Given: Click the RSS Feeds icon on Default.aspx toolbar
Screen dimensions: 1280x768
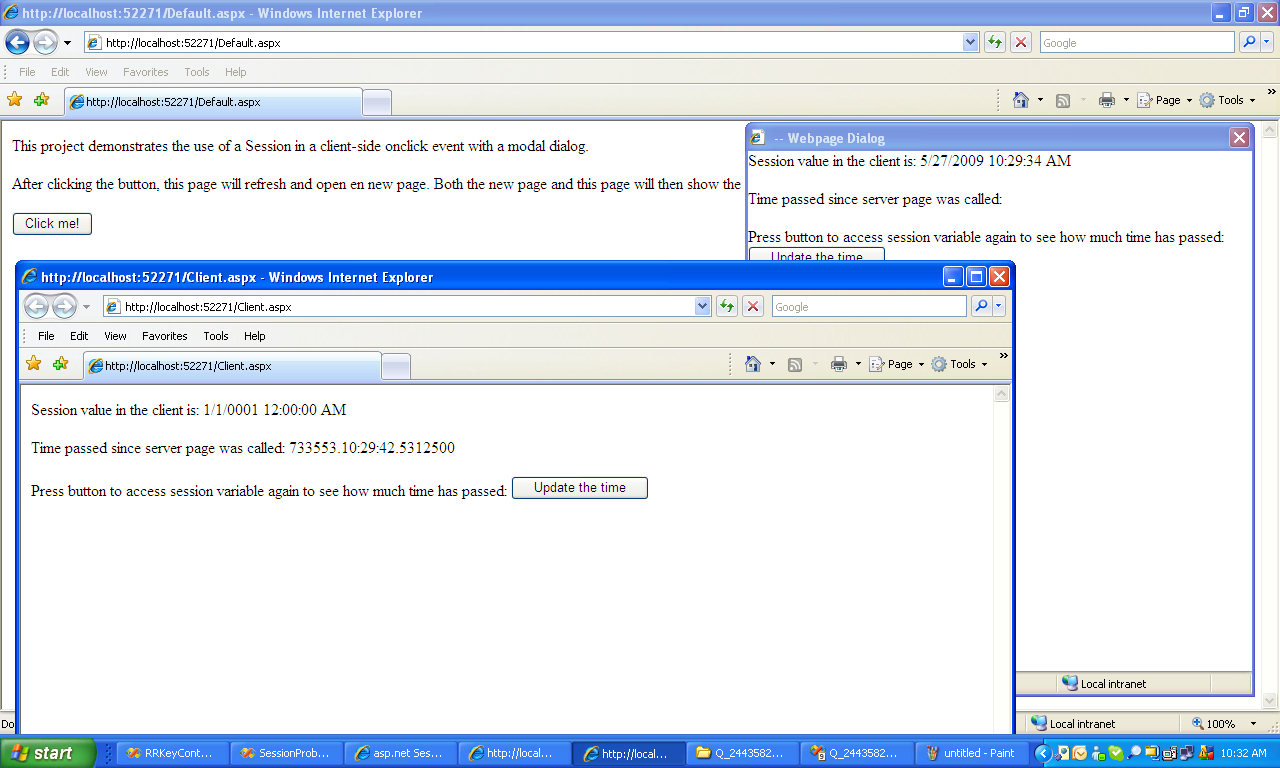Looking at the screenshot, I should coord(1063,100).
